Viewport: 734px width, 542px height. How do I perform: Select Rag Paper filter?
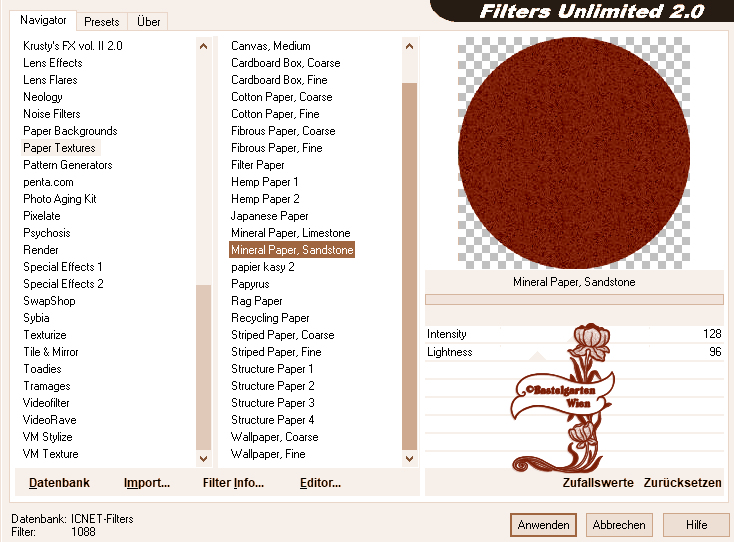257,301
